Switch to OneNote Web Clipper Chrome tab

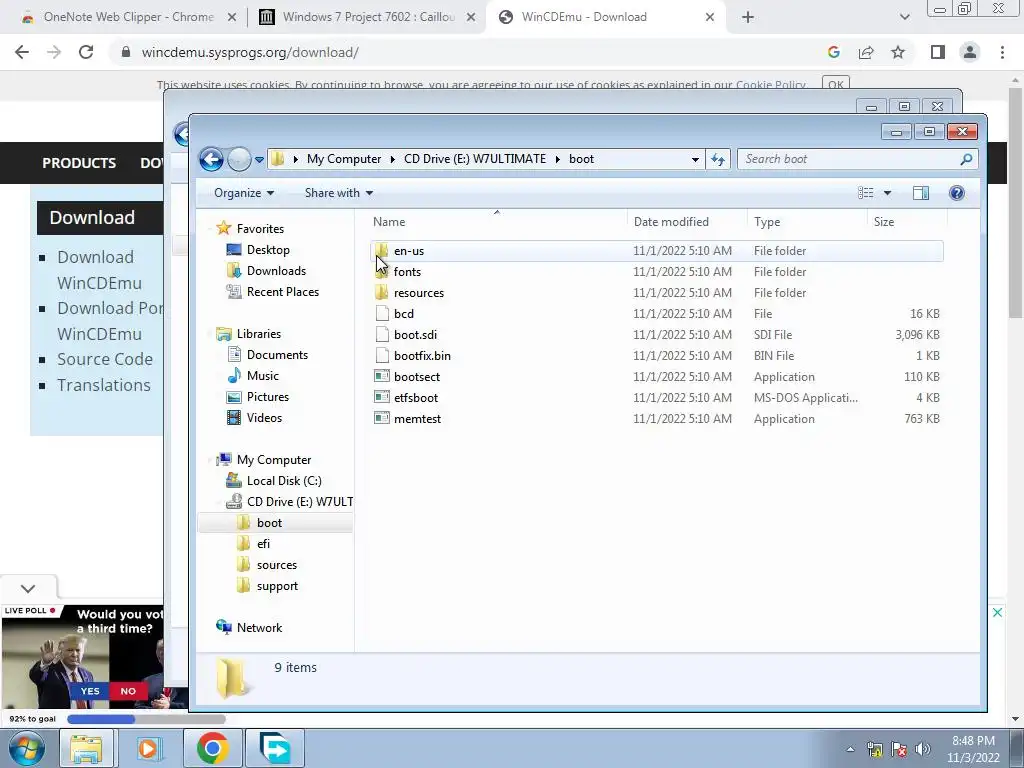[x=127, y=17]
